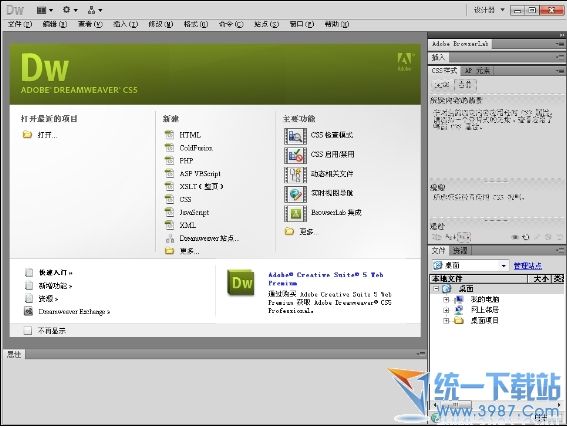Image resolution: width=567 pixels, height=428 pixels.
Task: Click the site management icon in title bar
Action: [x=91, y=10]
